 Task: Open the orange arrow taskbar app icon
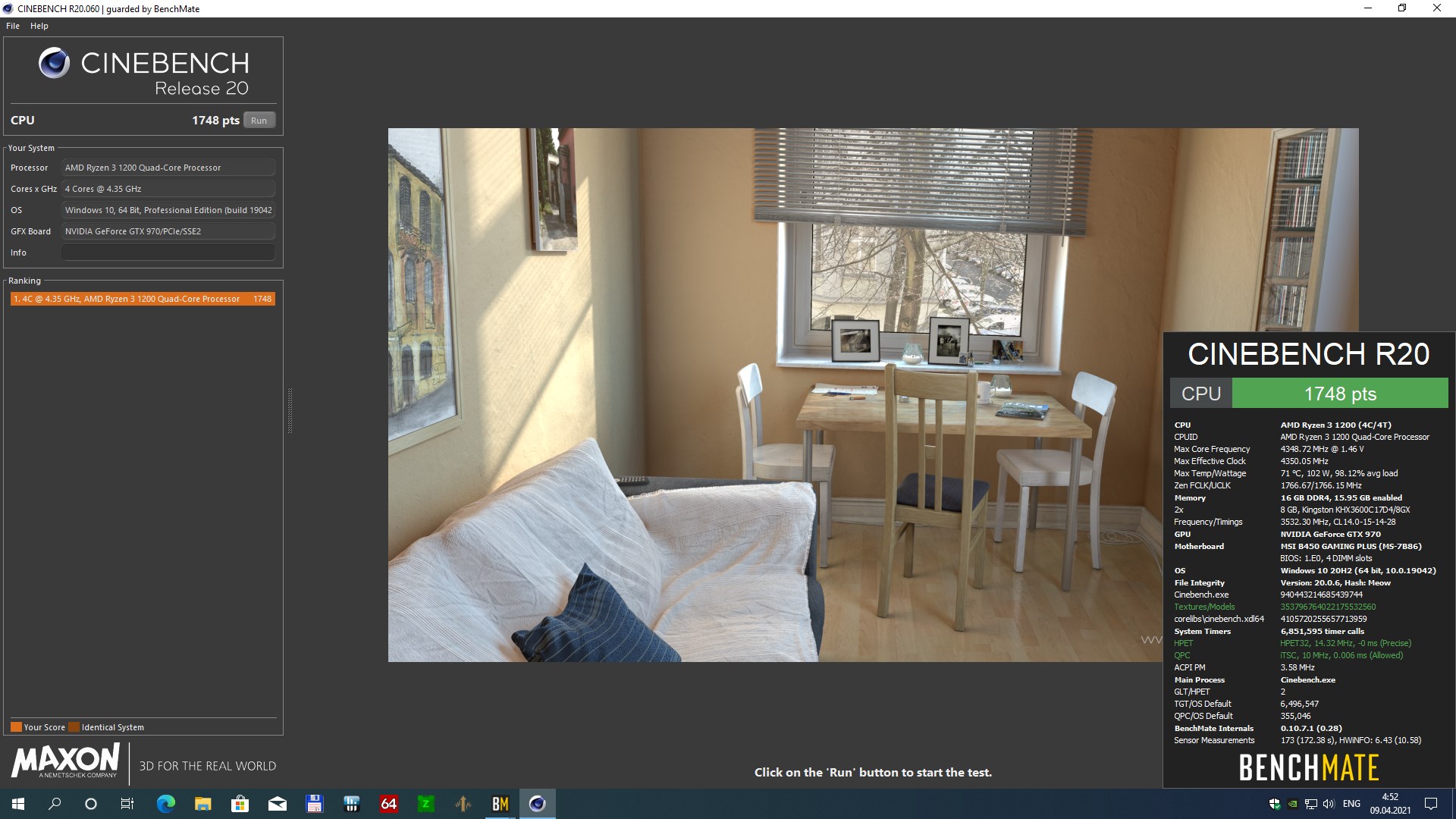463,804
